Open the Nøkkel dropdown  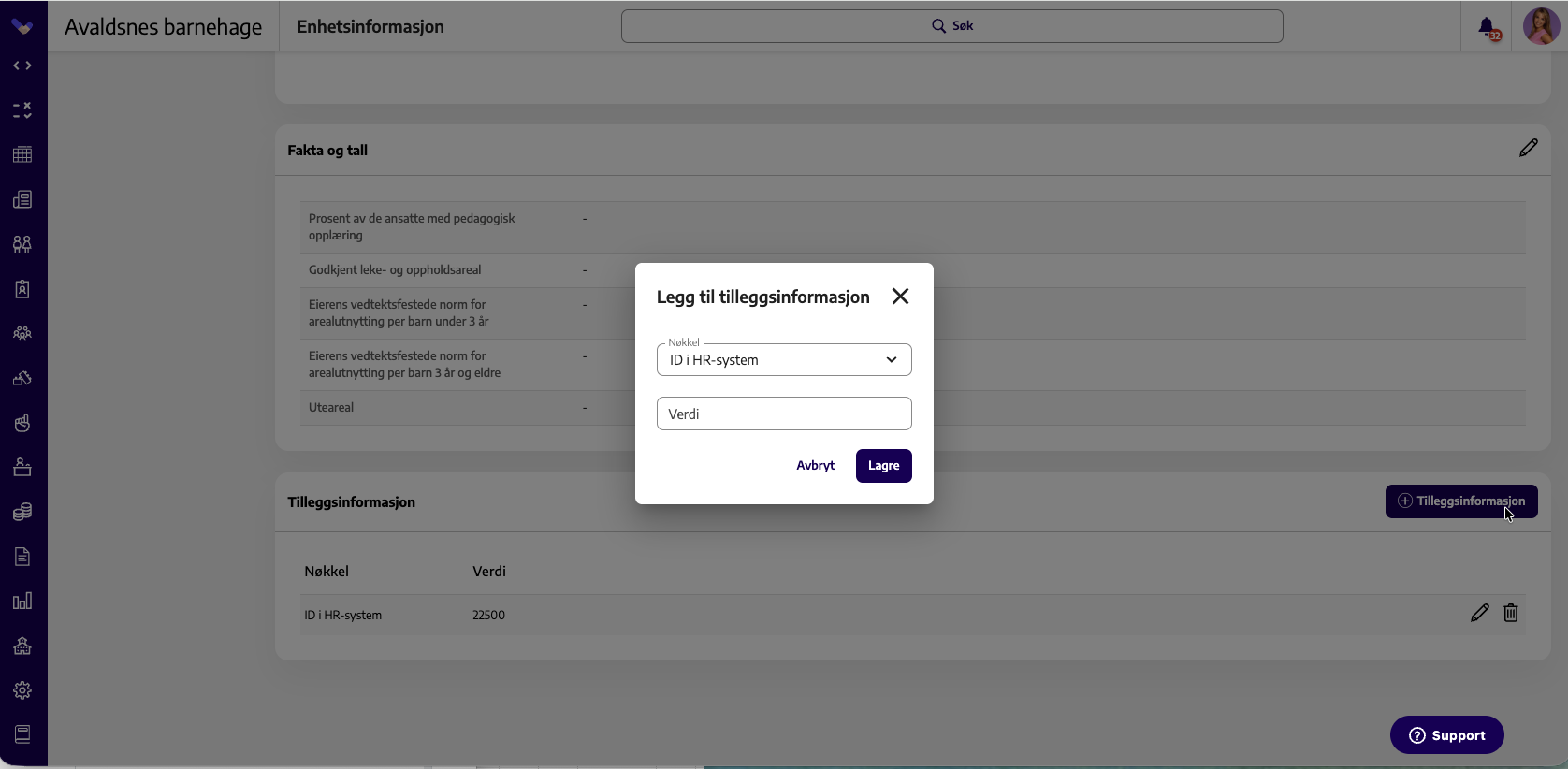(x=784, y=360)
